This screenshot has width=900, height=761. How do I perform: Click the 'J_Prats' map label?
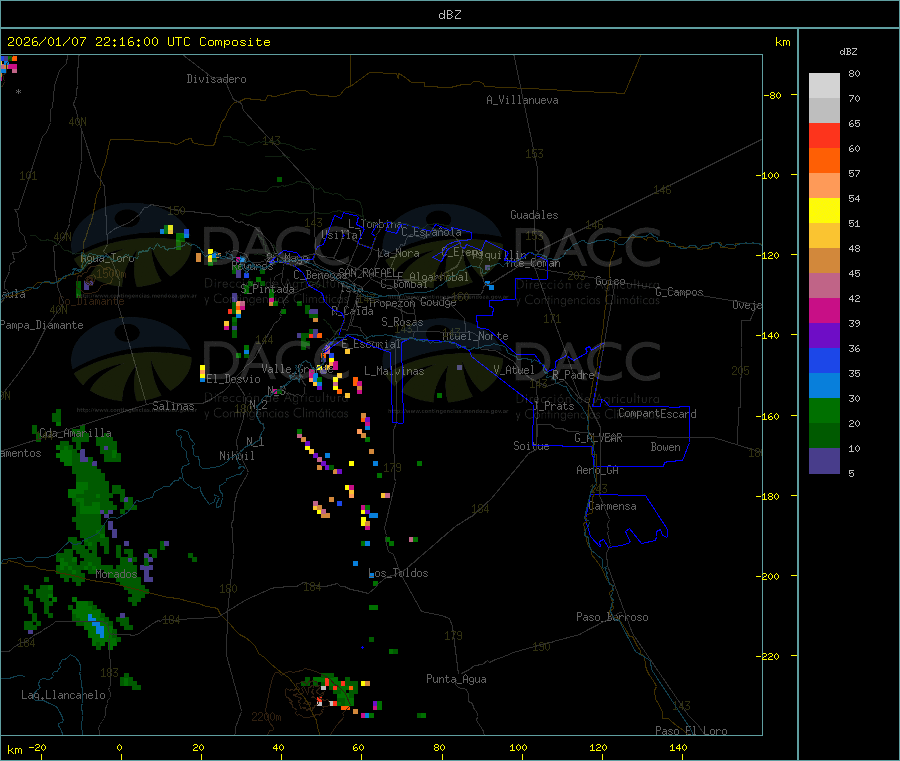553,406
